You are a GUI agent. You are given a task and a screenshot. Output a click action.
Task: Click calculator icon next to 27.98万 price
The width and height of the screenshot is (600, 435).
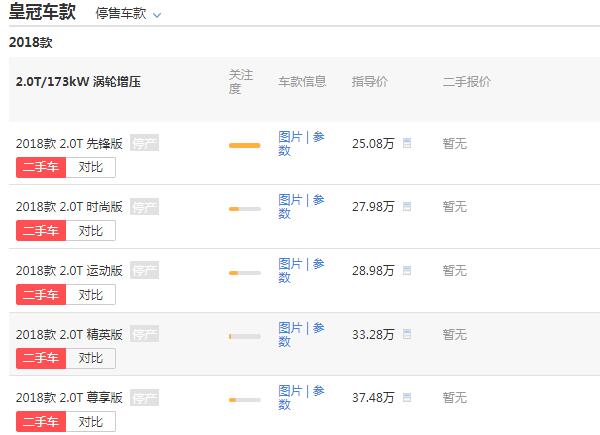pos(407,207)
